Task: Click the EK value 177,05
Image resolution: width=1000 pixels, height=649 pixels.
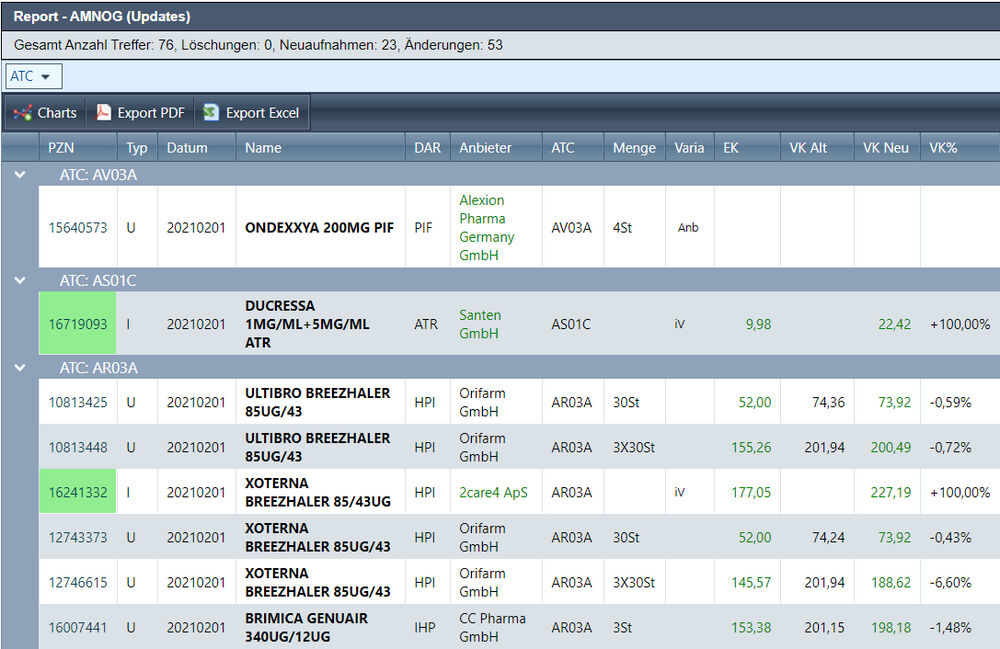Action: (751, 492)
